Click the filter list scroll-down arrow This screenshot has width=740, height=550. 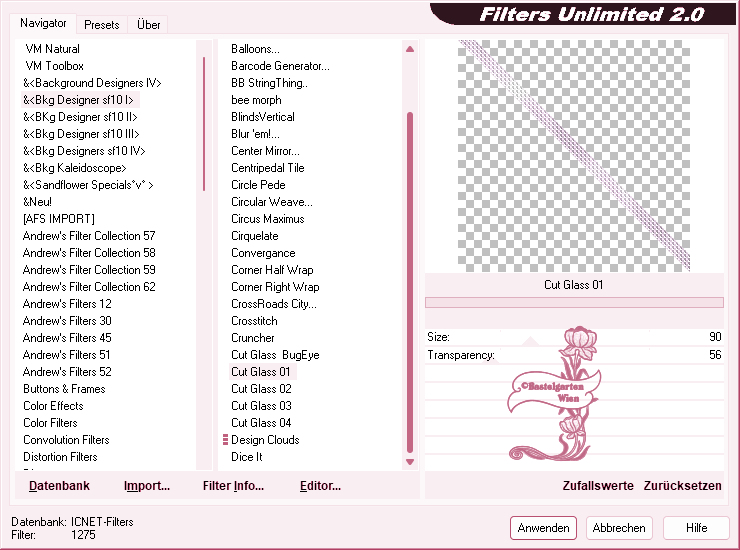click(410, 462)
